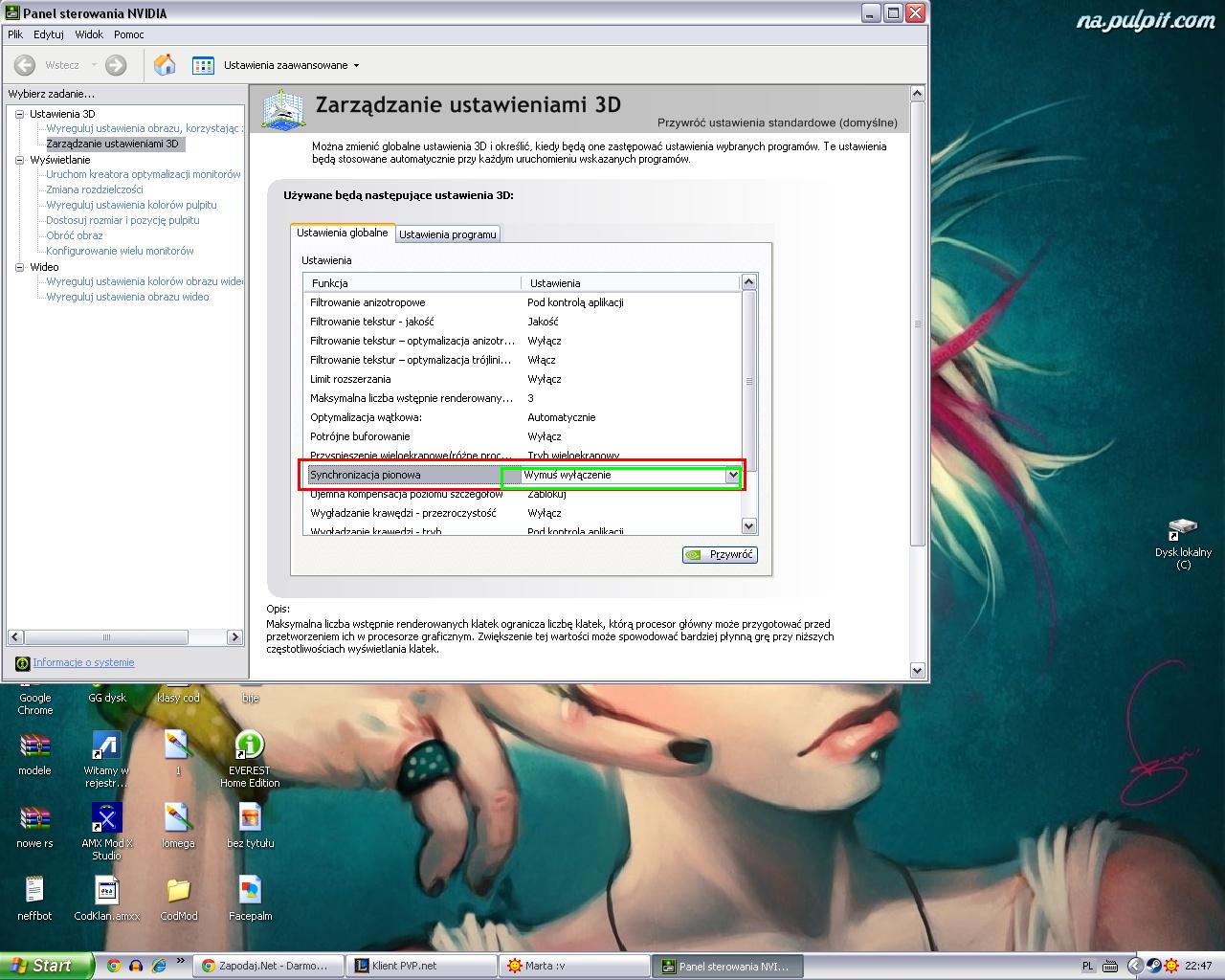
Task: Open the 'Witamy w rejestr…' desktop shortcut
Action: click(106, 746)
